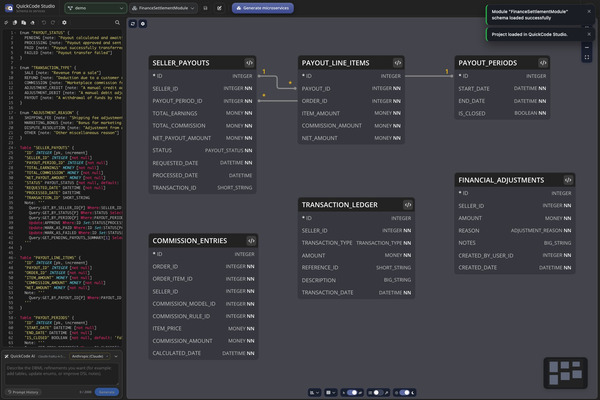Select NET_PAYOUT_AMOUNT field in SELLER_PAYOUTS

pyautogui.click(x=202, y=138)
